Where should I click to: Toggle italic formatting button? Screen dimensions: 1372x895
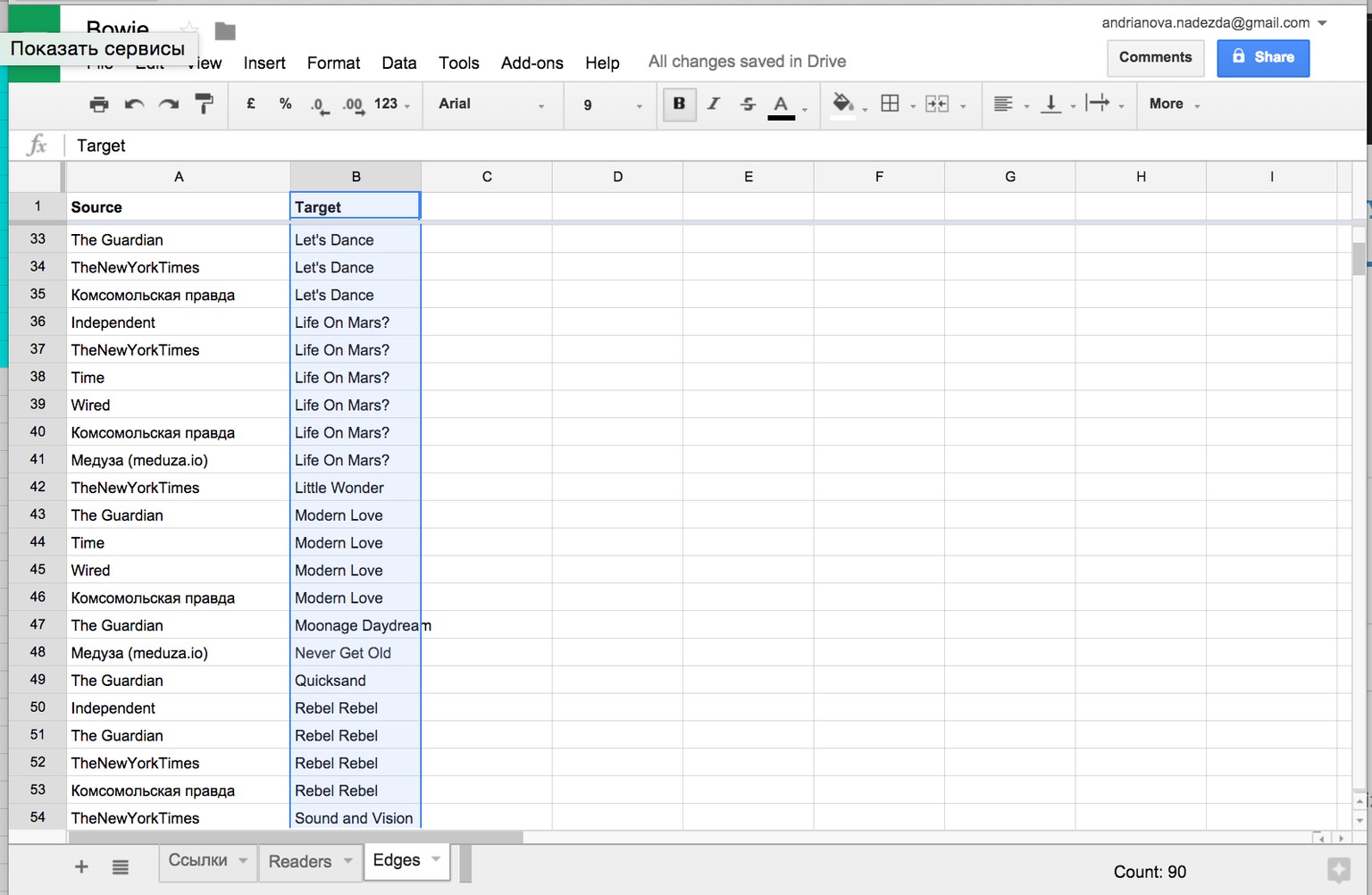pyautogui.click(x=713, y=104)
